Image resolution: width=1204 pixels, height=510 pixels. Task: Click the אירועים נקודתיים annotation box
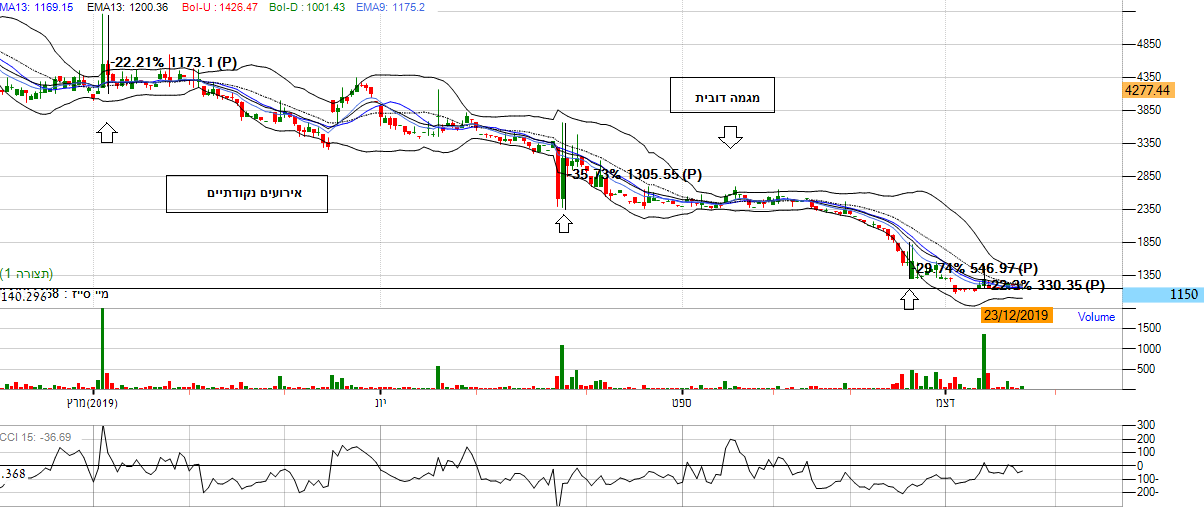(x=248, y=193)
